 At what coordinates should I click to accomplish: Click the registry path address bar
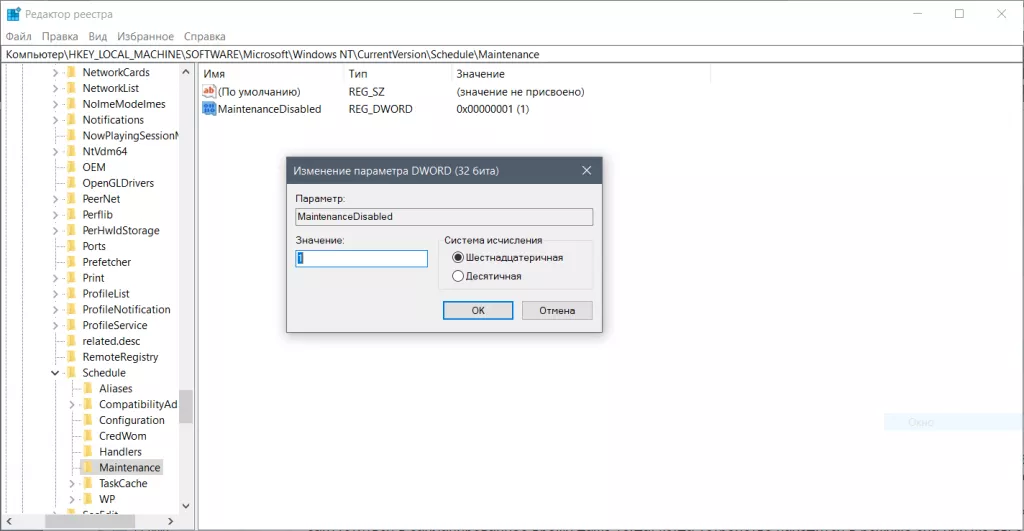click(x=512, y=54)
